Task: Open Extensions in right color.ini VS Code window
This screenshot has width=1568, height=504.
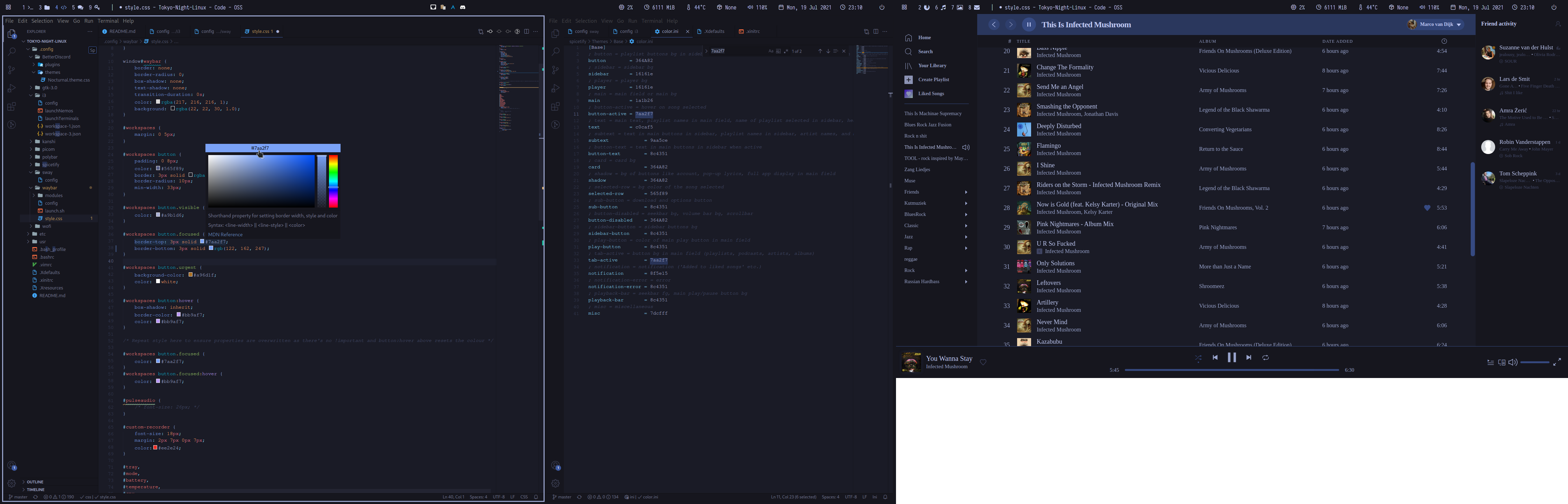Action: point(555,106)
